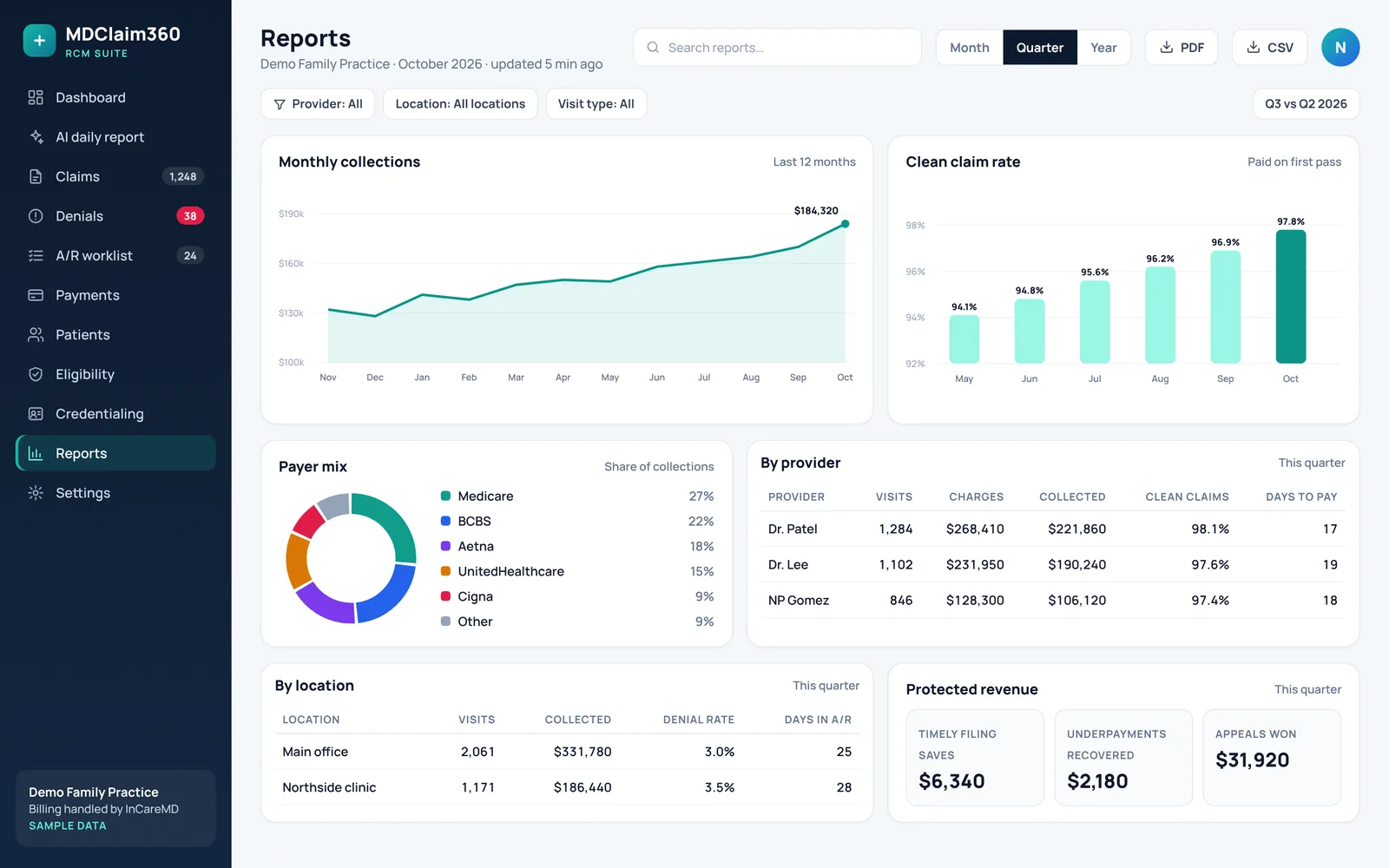The width and height of the screenshot is (1389, 868).
Task: Open the Provider: All filter
Action: (x=318, y=104)
